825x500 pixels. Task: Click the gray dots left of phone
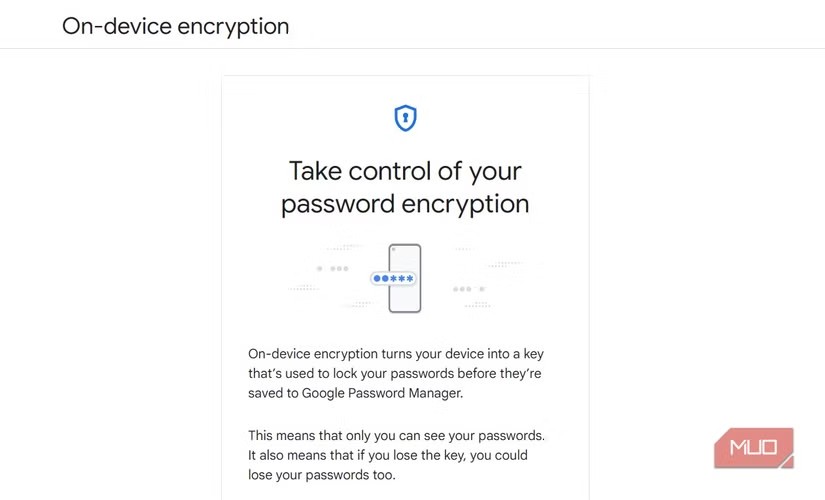333,268
